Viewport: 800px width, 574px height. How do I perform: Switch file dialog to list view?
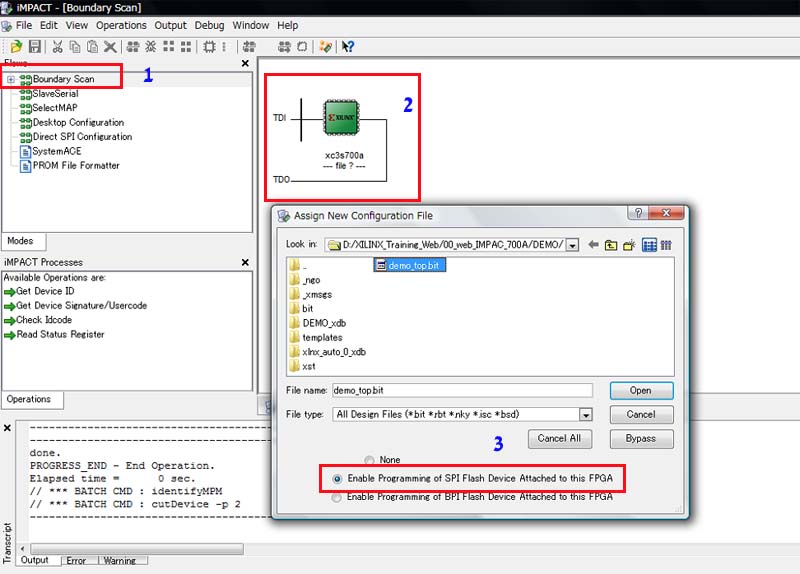point(649,245)
